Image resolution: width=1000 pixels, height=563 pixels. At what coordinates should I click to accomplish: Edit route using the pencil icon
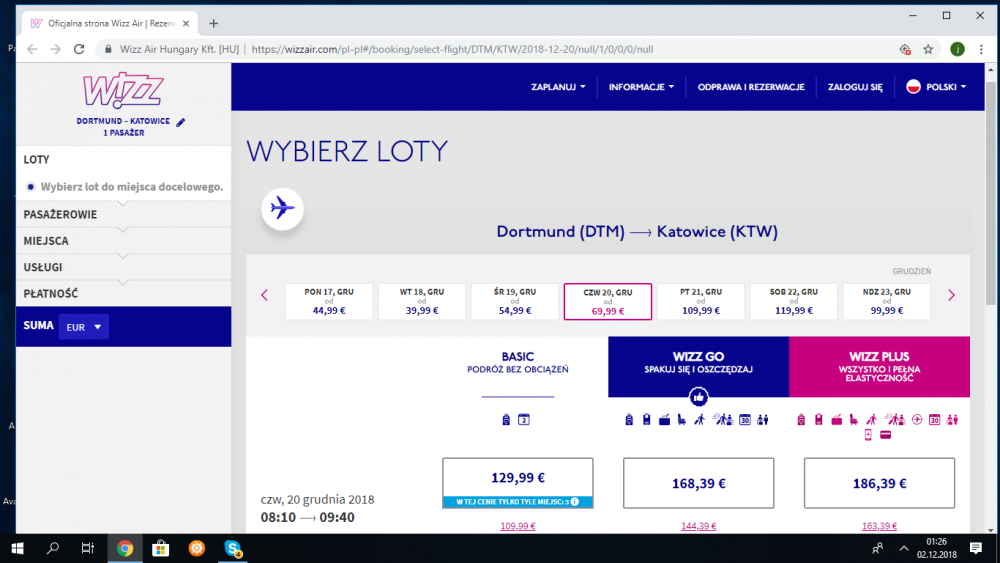coord(181,122)
